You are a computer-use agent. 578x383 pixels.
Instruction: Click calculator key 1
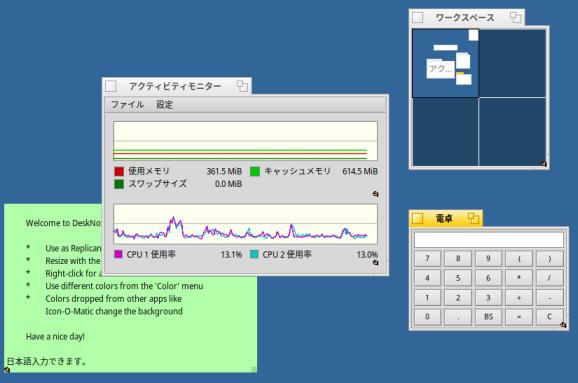pyautogui.click(x=428, y=297)
